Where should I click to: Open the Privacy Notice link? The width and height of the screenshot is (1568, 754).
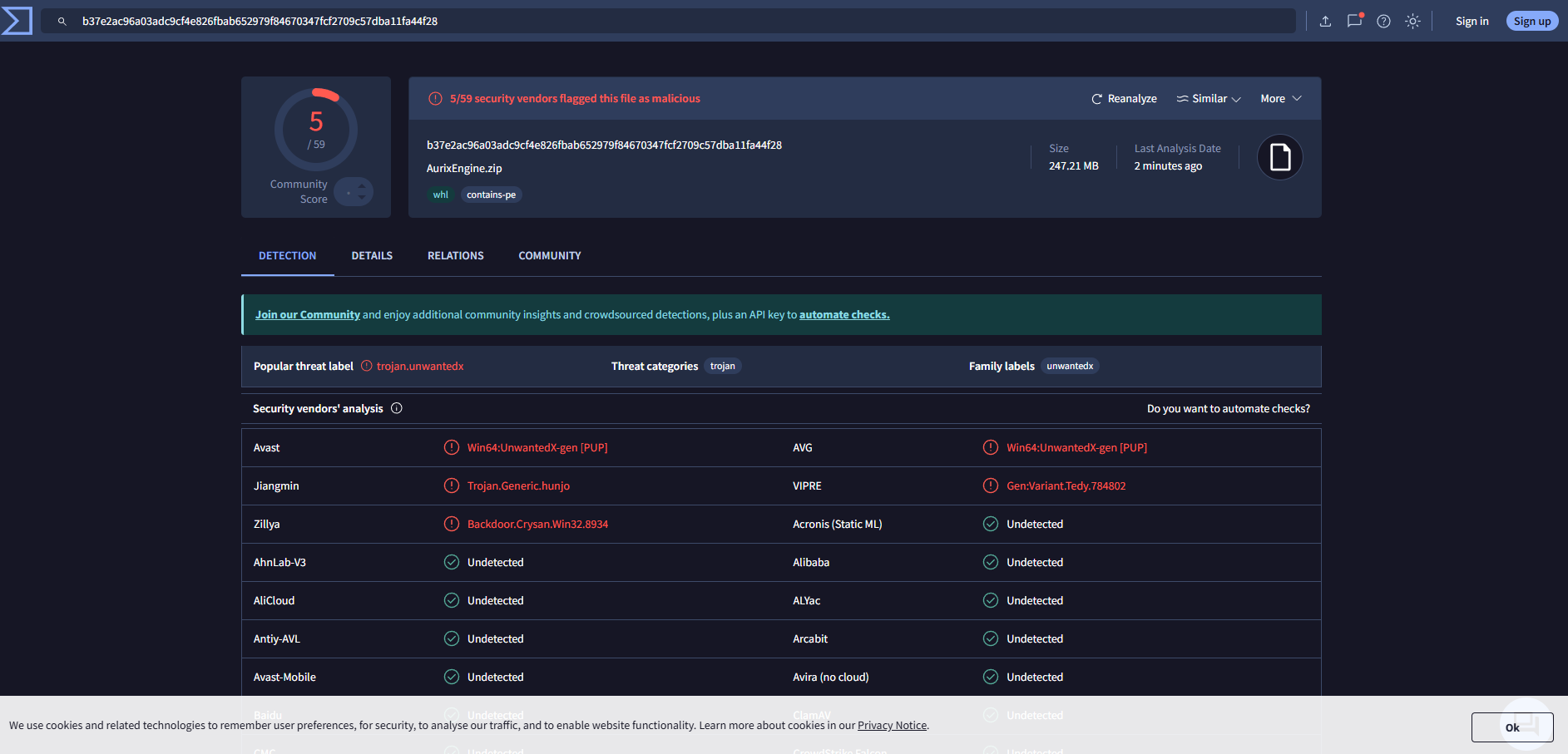(892, 725)
